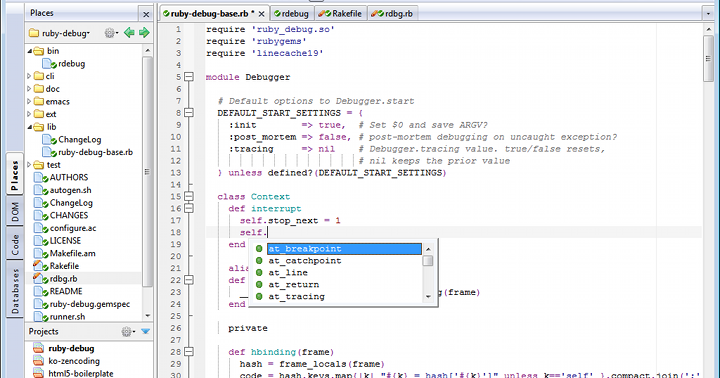Viewport: 720px width, 378px height.
Task: Expand the emacs folder
Action: coord(29,102)
